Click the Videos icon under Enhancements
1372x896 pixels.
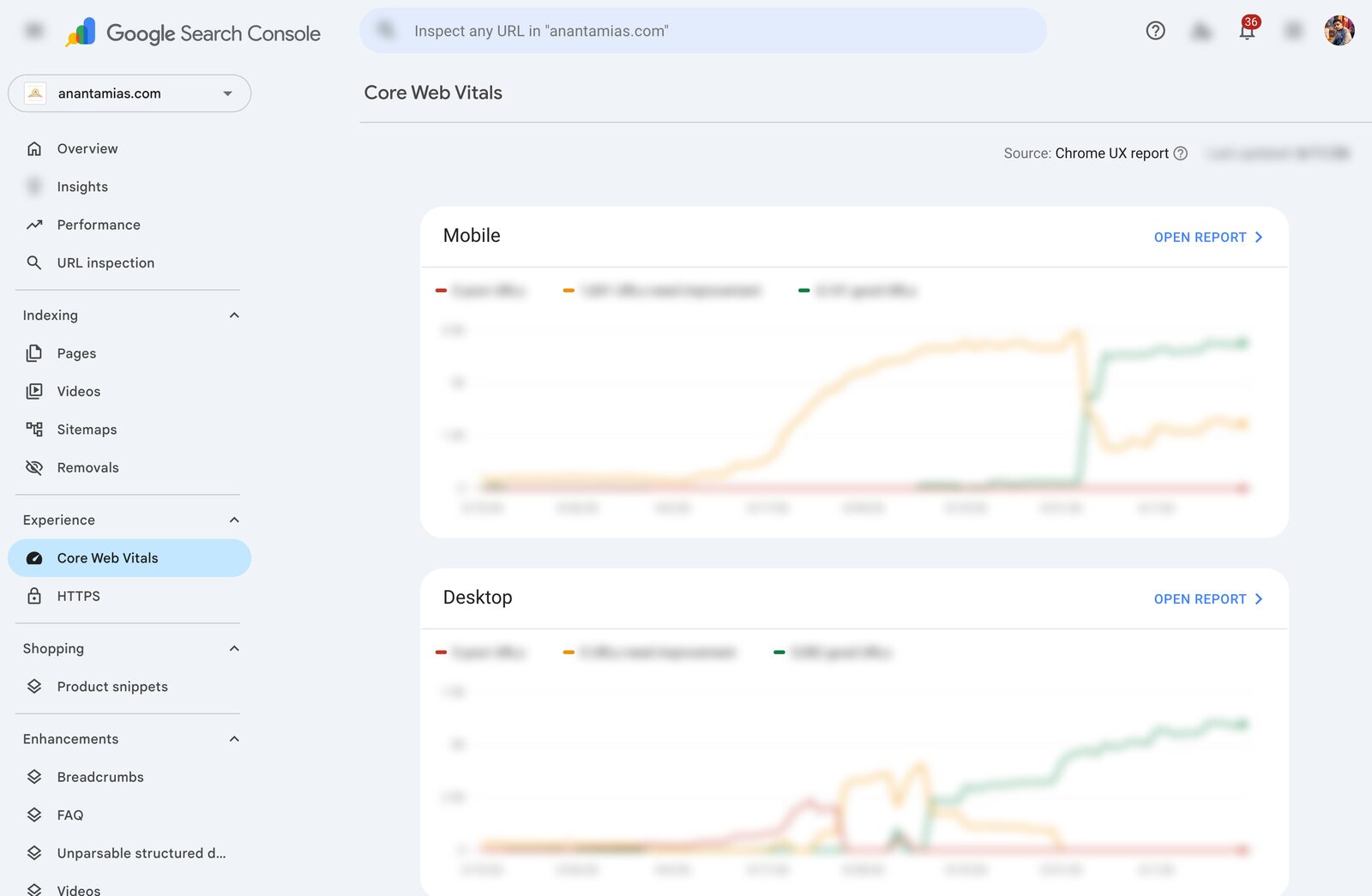coord(34,889)
